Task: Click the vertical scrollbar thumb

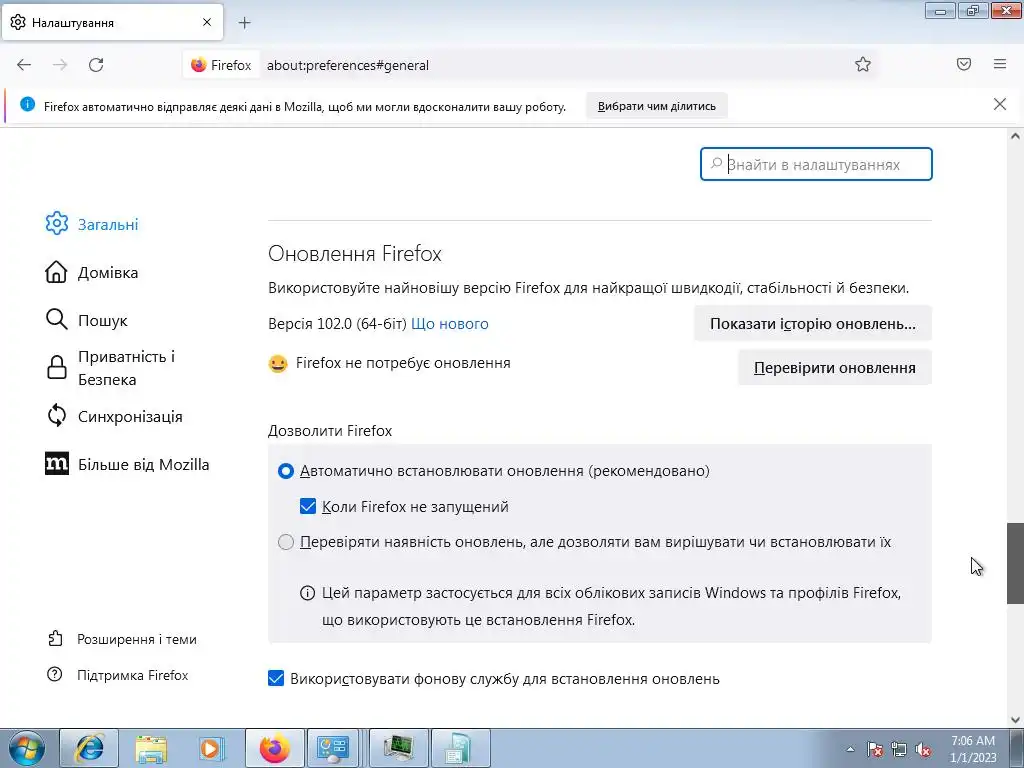Action: coord(1015,563)
